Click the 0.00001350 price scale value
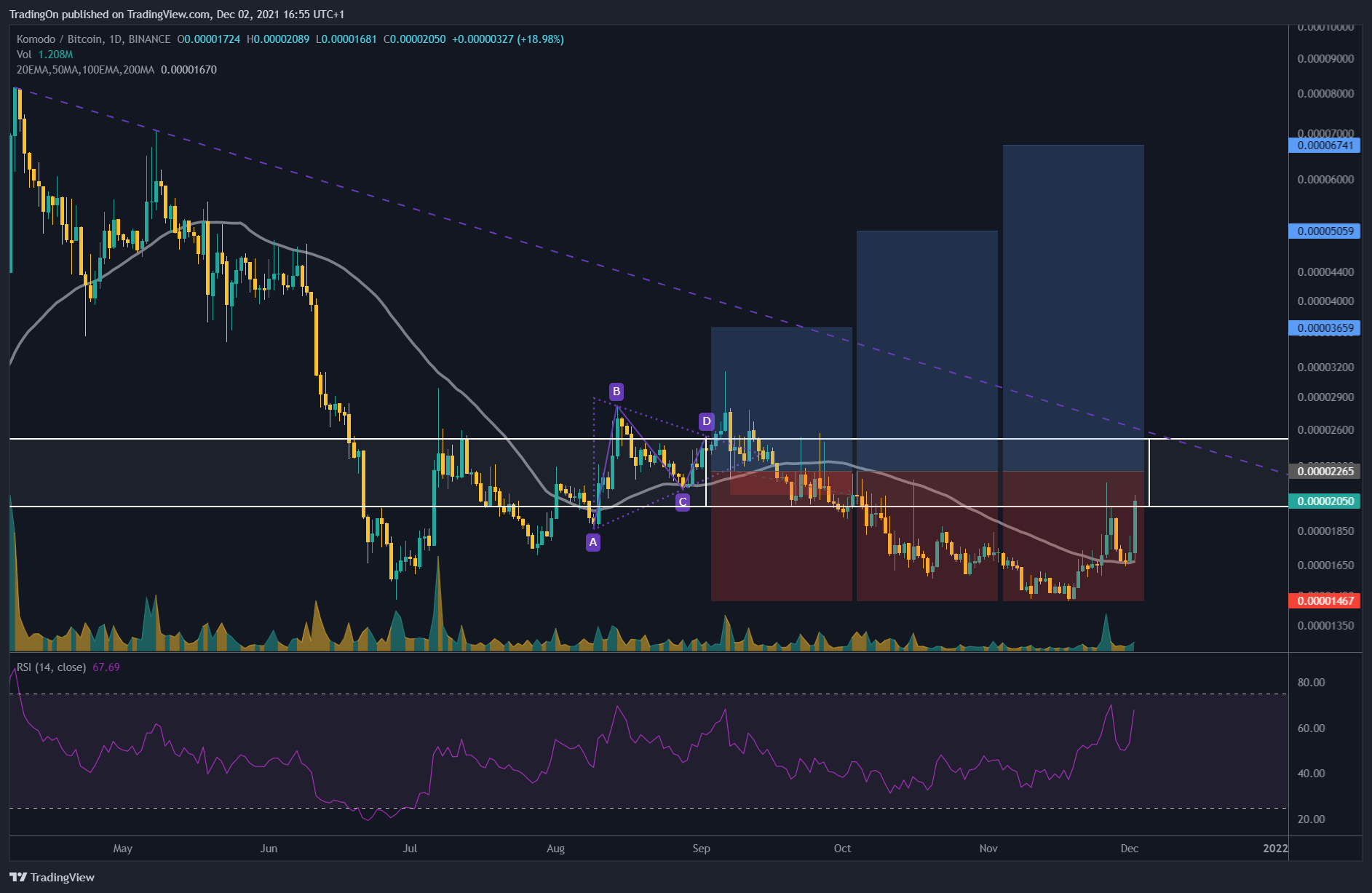Viewport: 1372px width, 893px height. pos(1326,626)
